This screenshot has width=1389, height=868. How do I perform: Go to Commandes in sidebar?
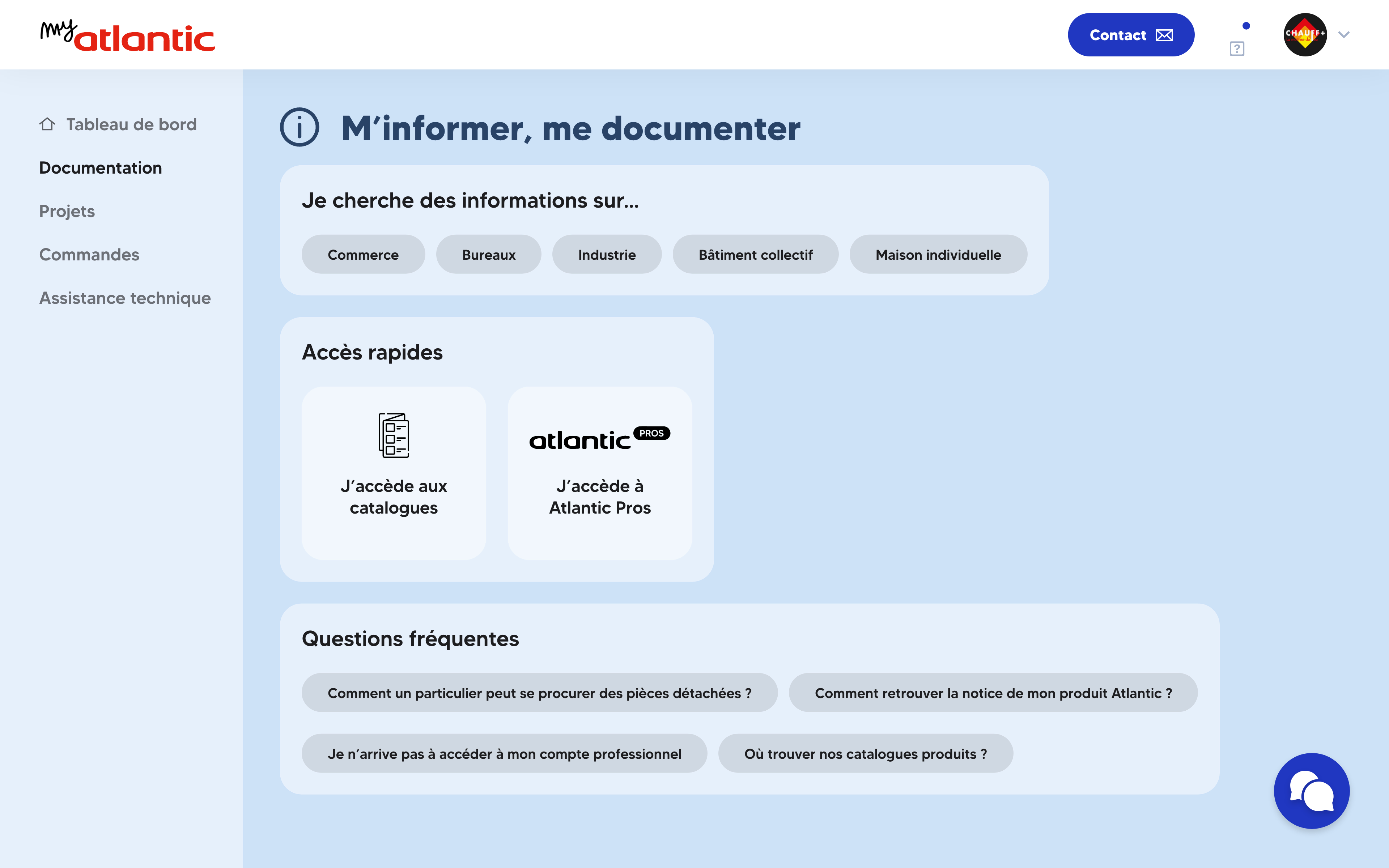click(89, 254)
